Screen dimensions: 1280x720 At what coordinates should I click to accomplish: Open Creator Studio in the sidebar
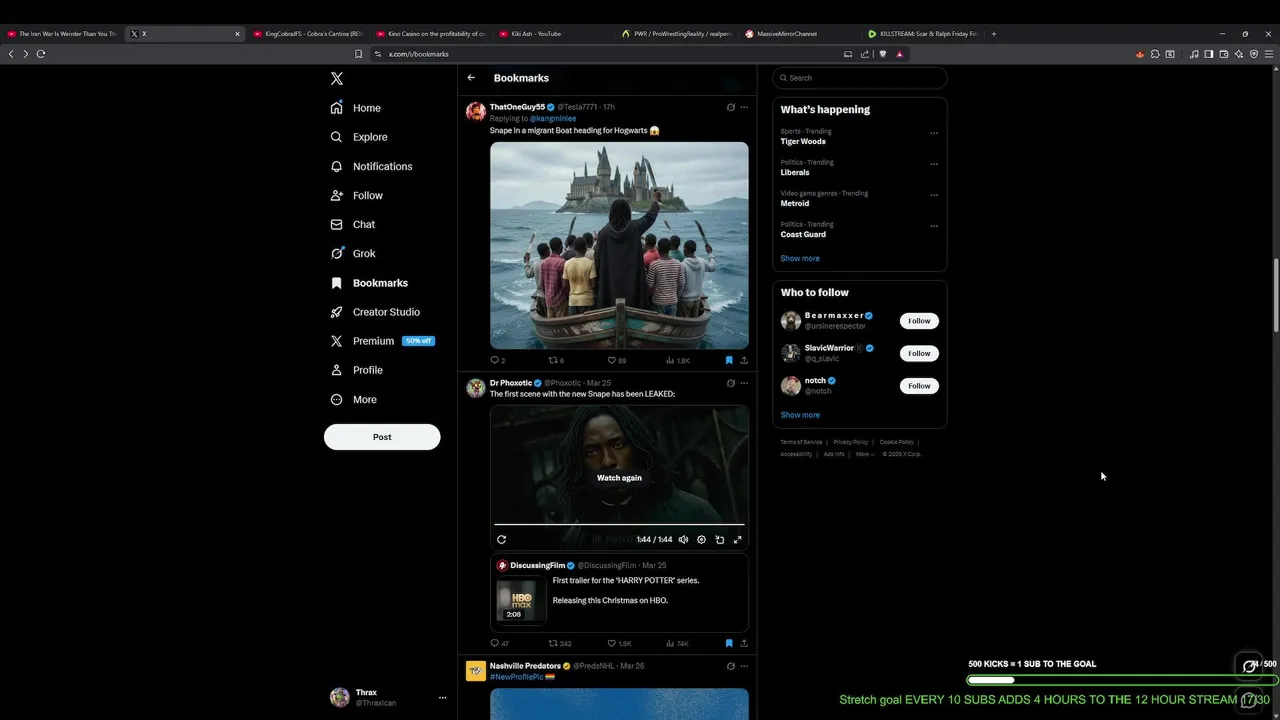tap(375, 312)
